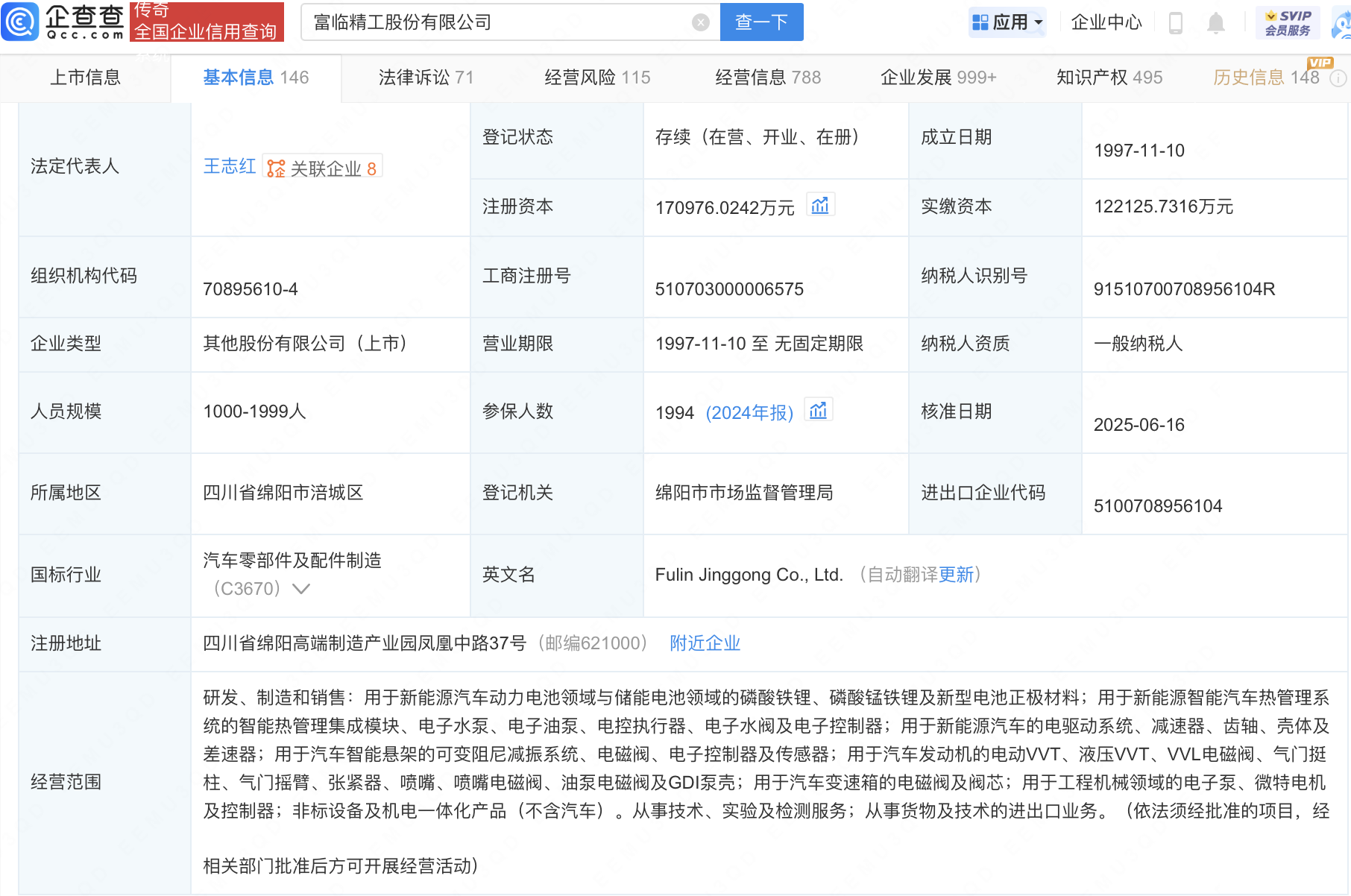Select 170976.0242万元 registered capital value
This screenshot has width=1351, height=896.
tap(725, 208)
